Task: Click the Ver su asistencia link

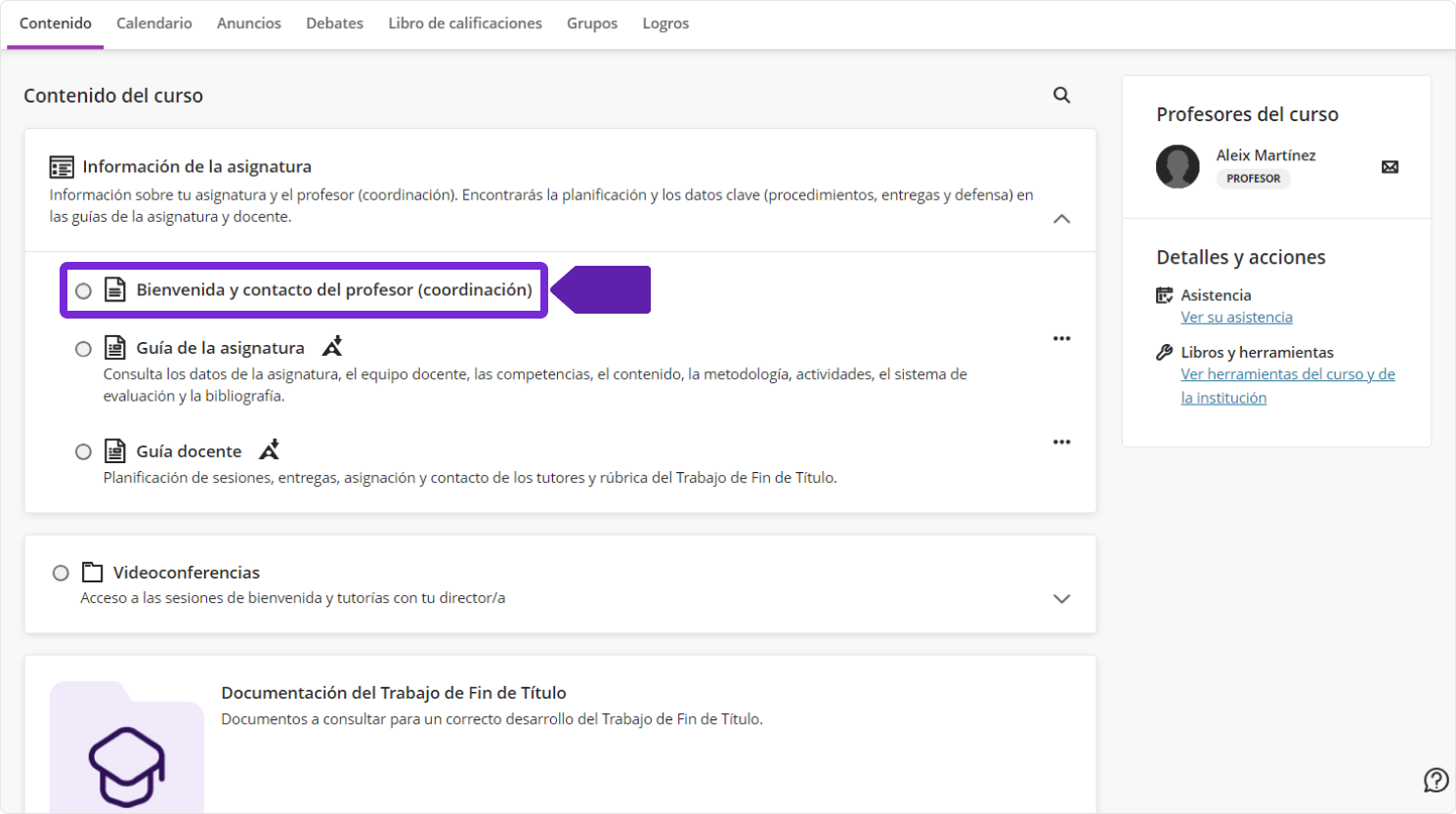Action: click(1236, 318)
